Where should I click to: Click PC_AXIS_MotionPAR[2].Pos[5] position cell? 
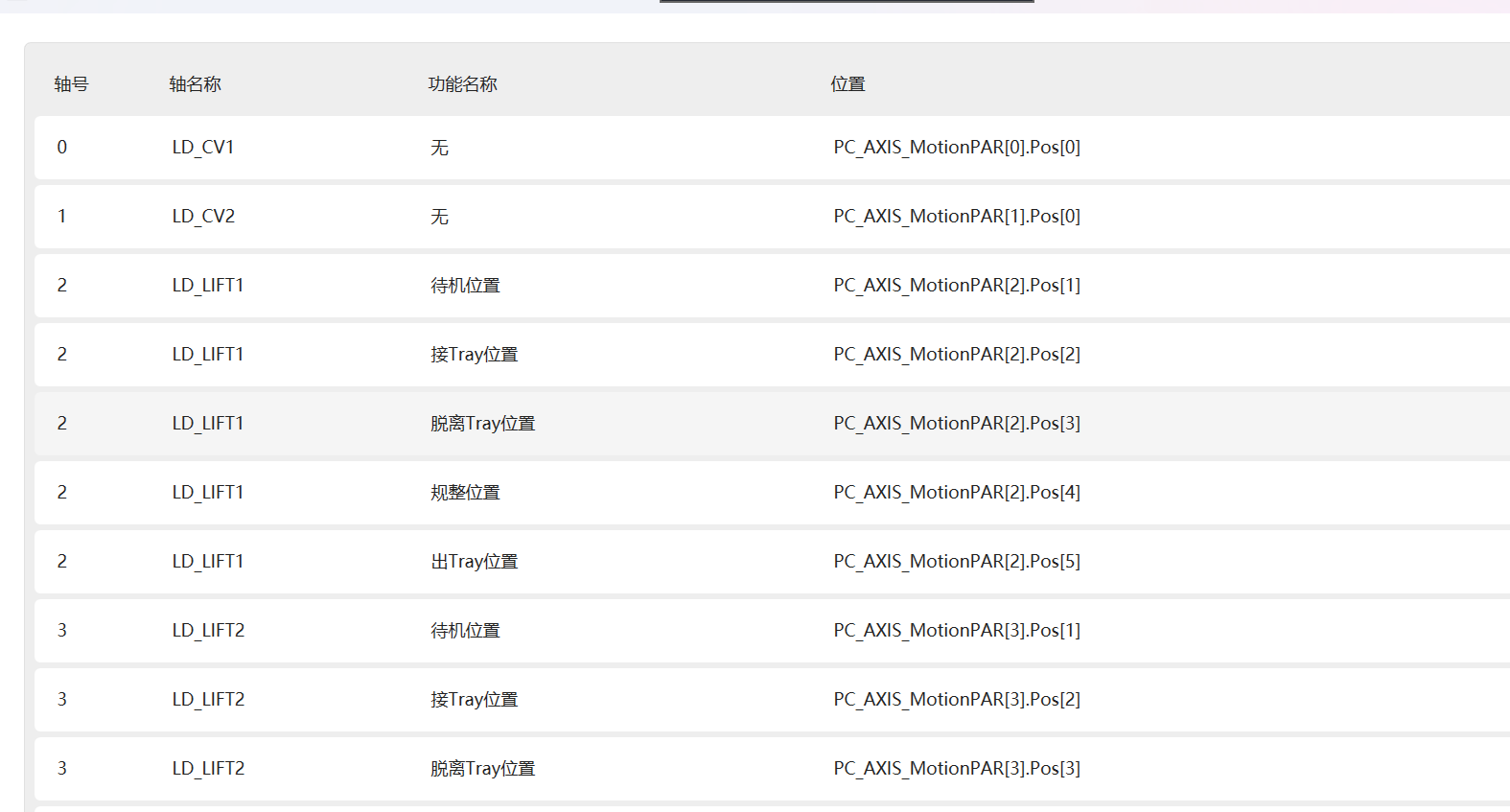[957, 562]
